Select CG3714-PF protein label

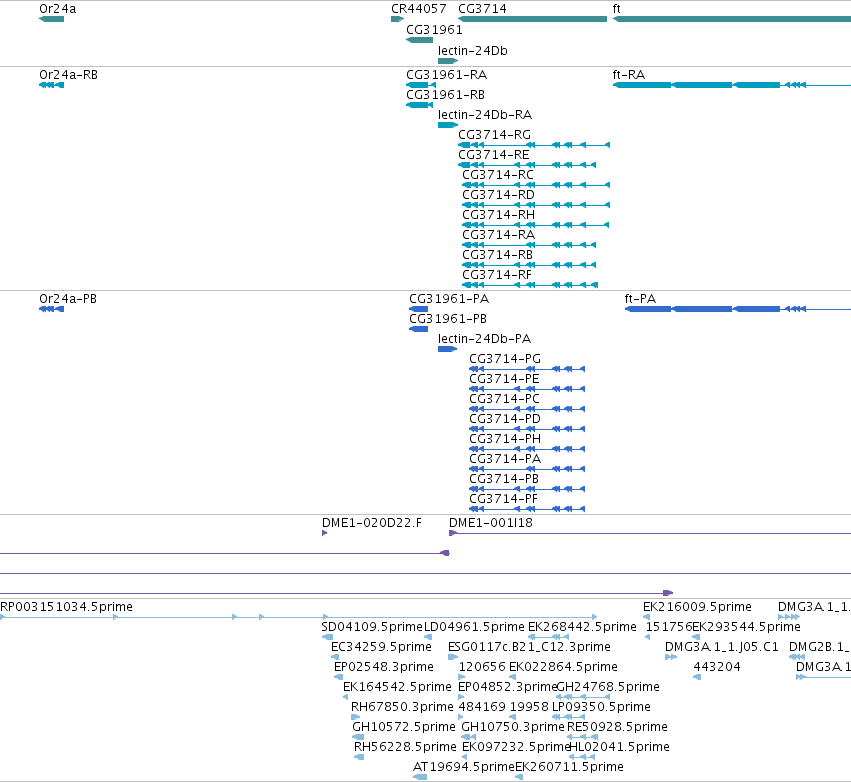pos(503,500)
